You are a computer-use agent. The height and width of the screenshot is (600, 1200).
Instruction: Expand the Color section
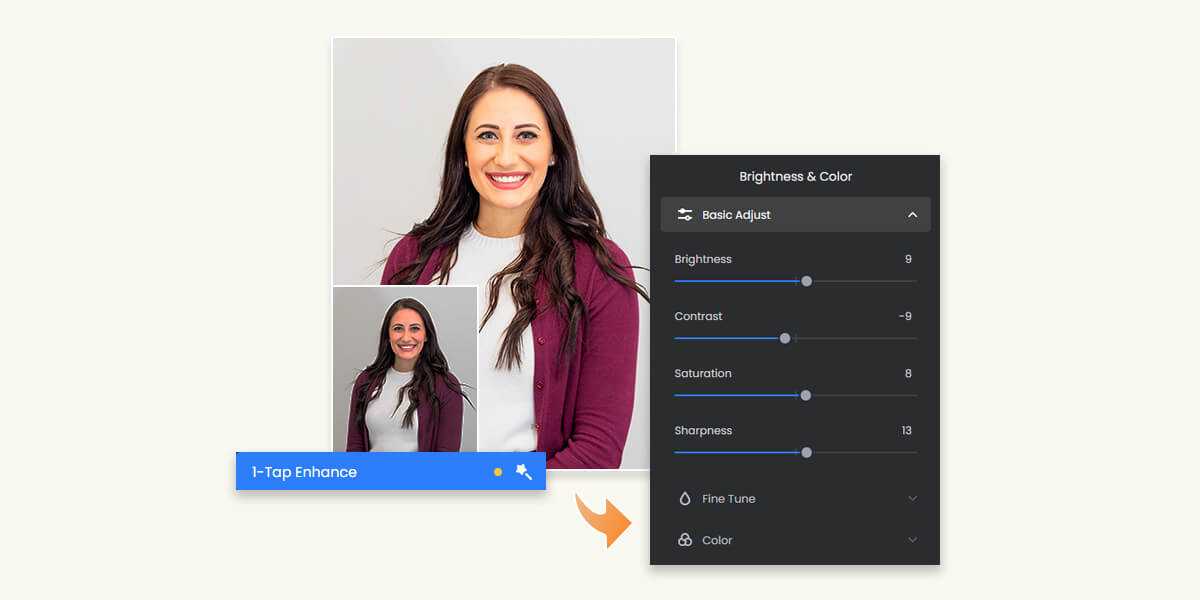point(912,540)
